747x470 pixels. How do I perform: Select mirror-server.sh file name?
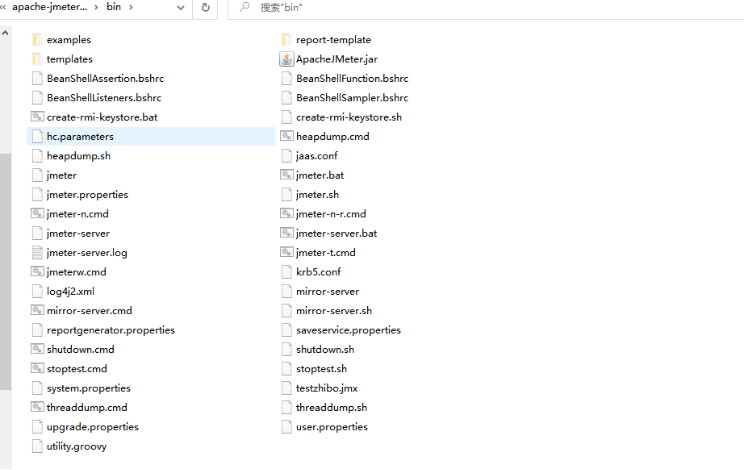pos(334,310)
